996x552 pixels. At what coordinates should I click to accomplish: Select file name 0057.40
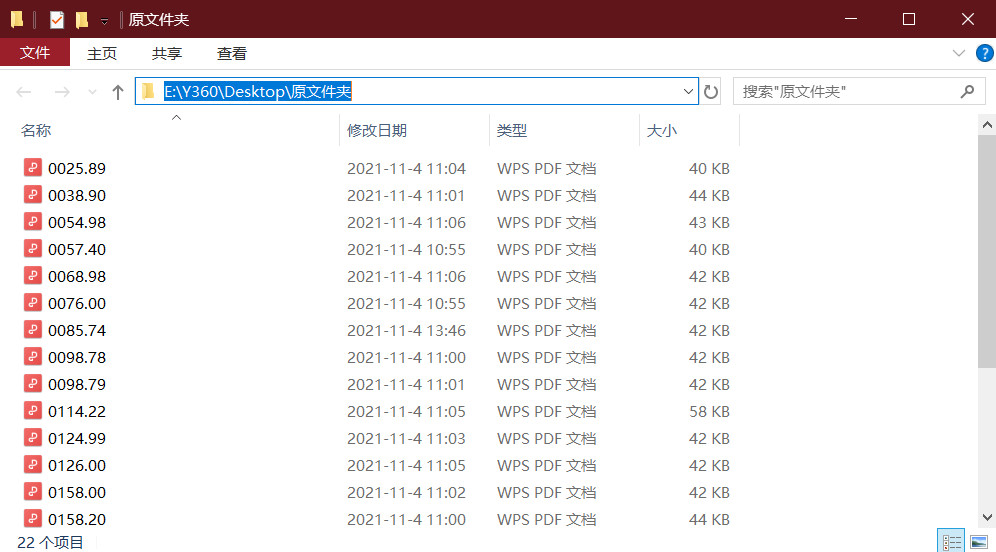coord(77,250)
